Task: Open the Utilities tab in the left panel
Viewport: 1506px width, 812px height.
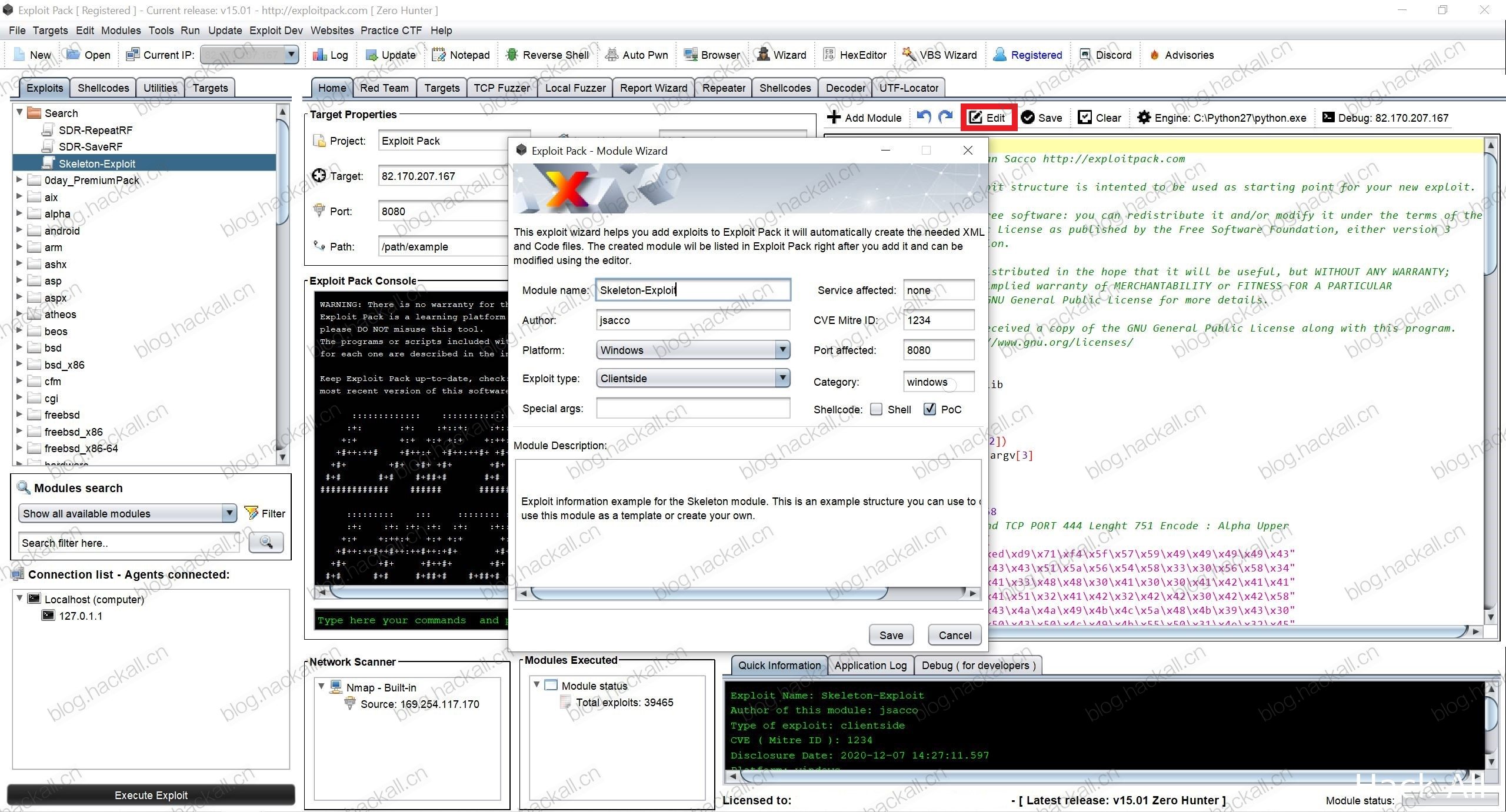Action: 160,88
